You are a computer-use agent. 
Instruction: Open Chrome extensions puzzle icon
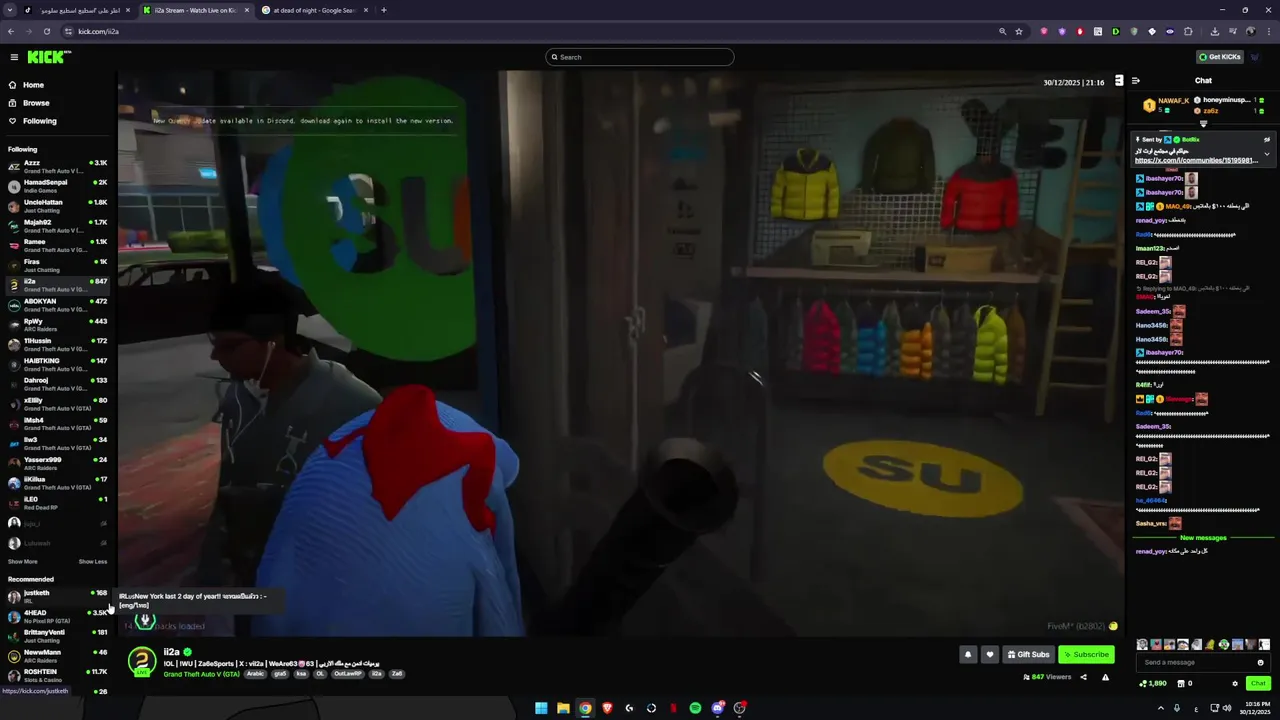(1188, 31)
